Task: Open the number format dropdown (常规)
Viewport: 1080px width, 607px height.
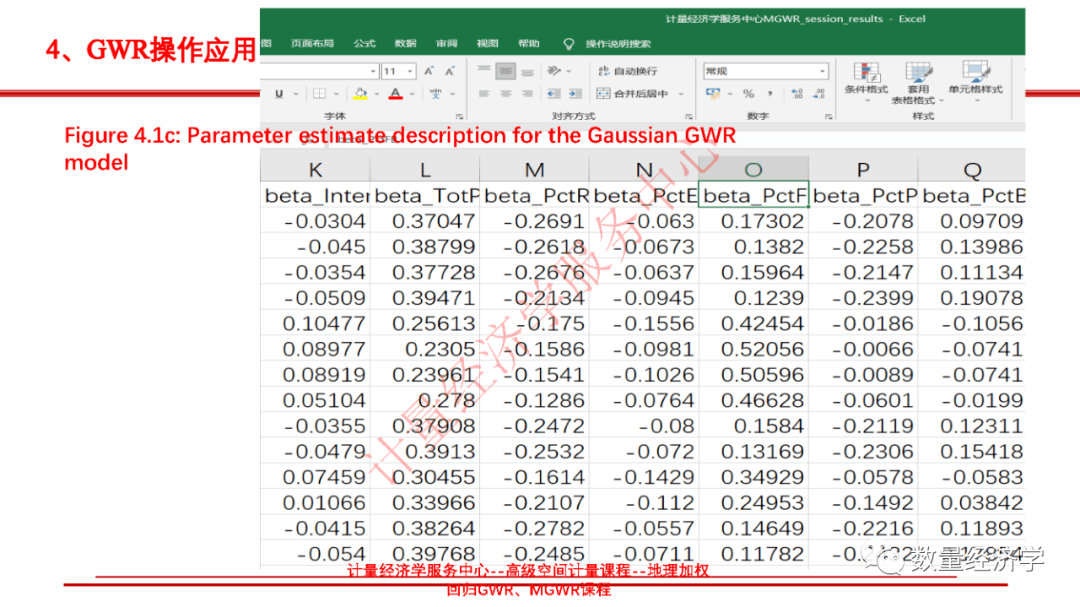Action: pyautogui.click(x=823, y=71)
